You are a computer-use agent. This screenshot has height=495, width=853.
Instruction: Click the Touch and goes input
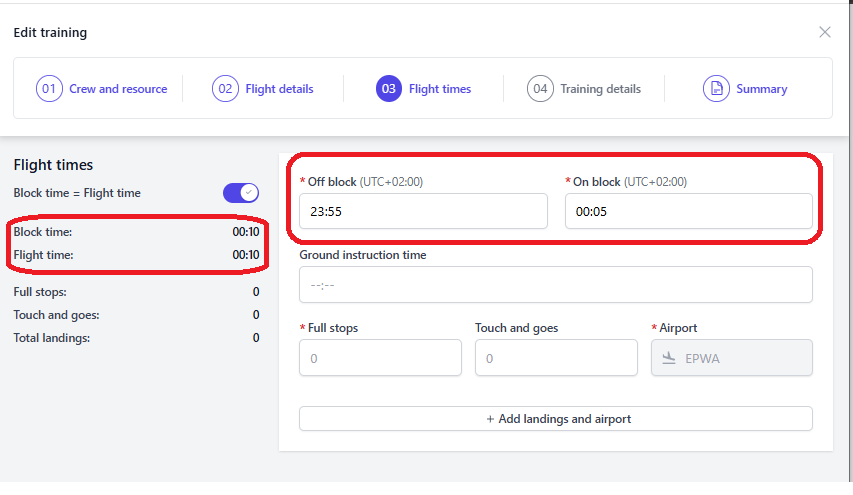click(x=556, y=358)
